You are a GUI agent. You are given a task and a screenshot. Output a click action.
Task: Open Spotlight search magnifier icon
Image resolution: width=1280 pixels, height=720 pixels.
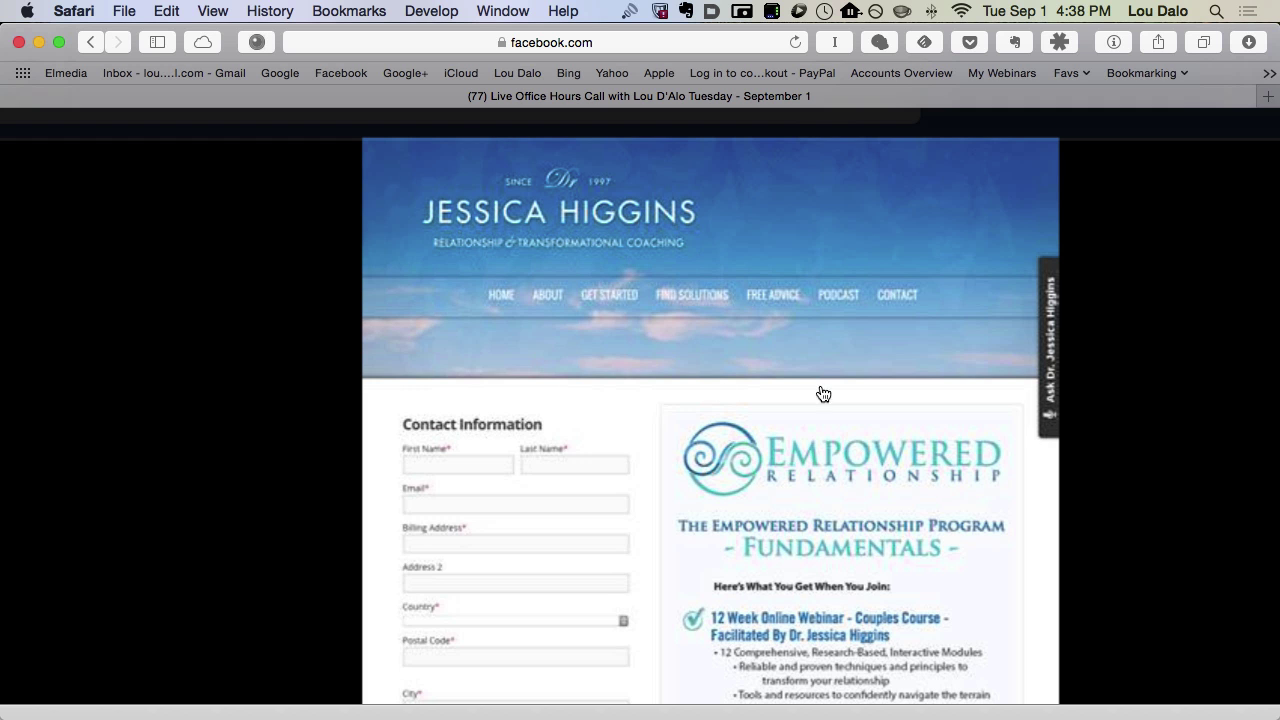point(1216,11)
